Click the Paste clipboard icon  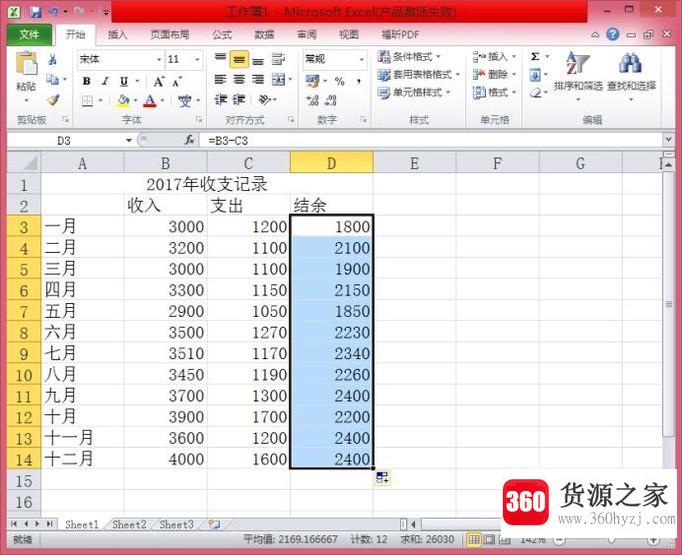click(27, 63)
